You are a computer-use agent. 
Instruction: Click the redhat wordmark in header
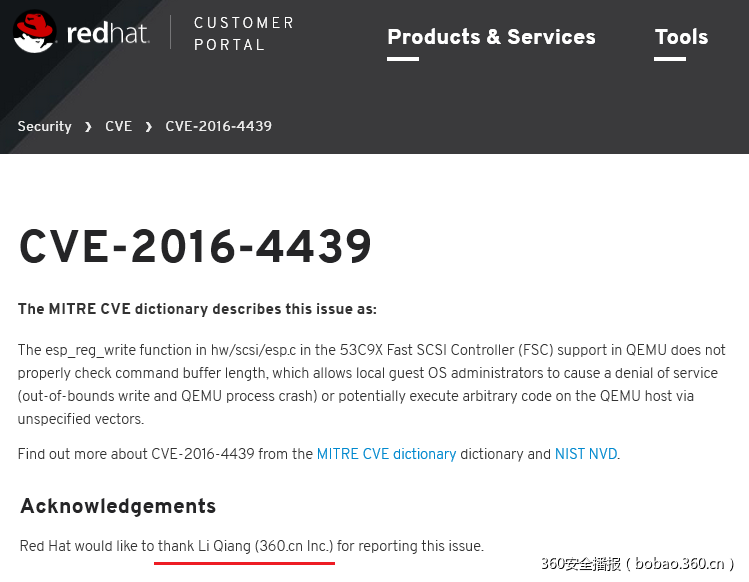108,33
